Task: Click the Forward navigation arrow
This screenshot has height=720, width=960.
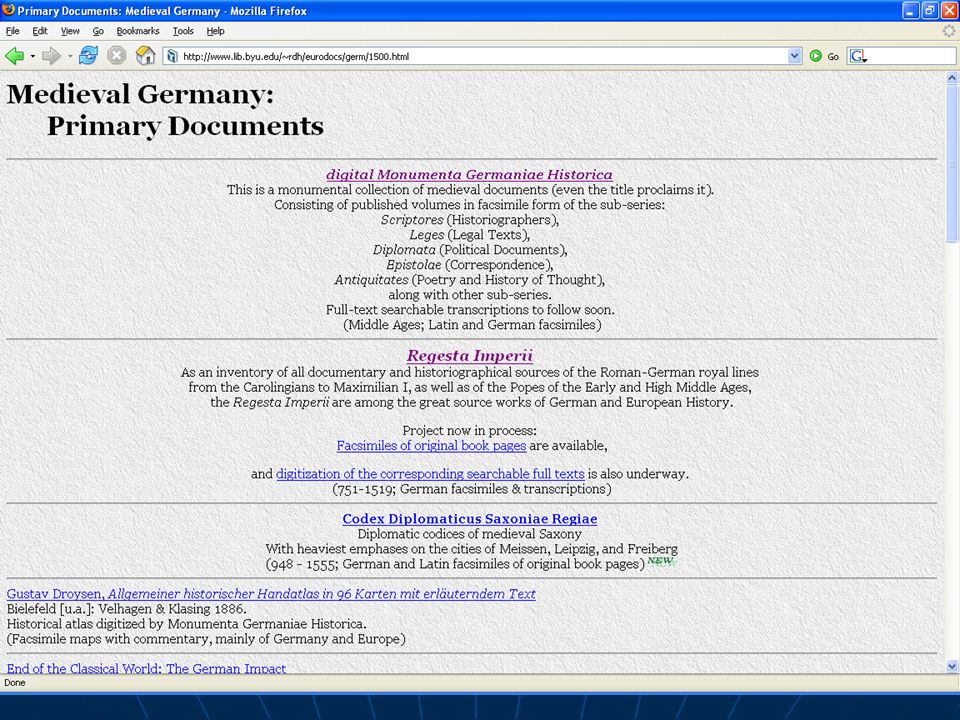Action: click(x=51, y=56)
